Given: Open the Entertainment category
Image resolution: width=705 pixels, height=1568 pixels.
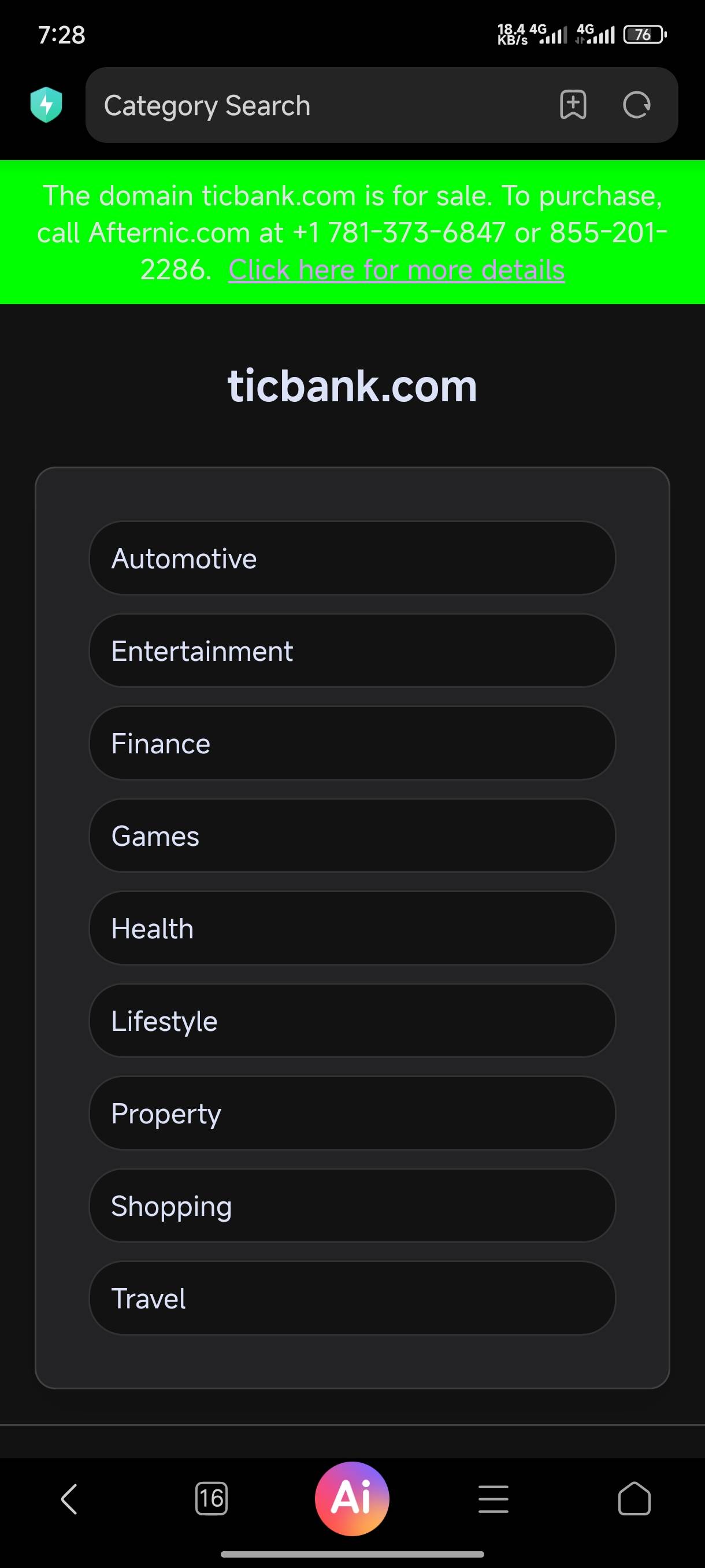Looking at the screenshot, I should pyautogui.click(x=352, y=650).
